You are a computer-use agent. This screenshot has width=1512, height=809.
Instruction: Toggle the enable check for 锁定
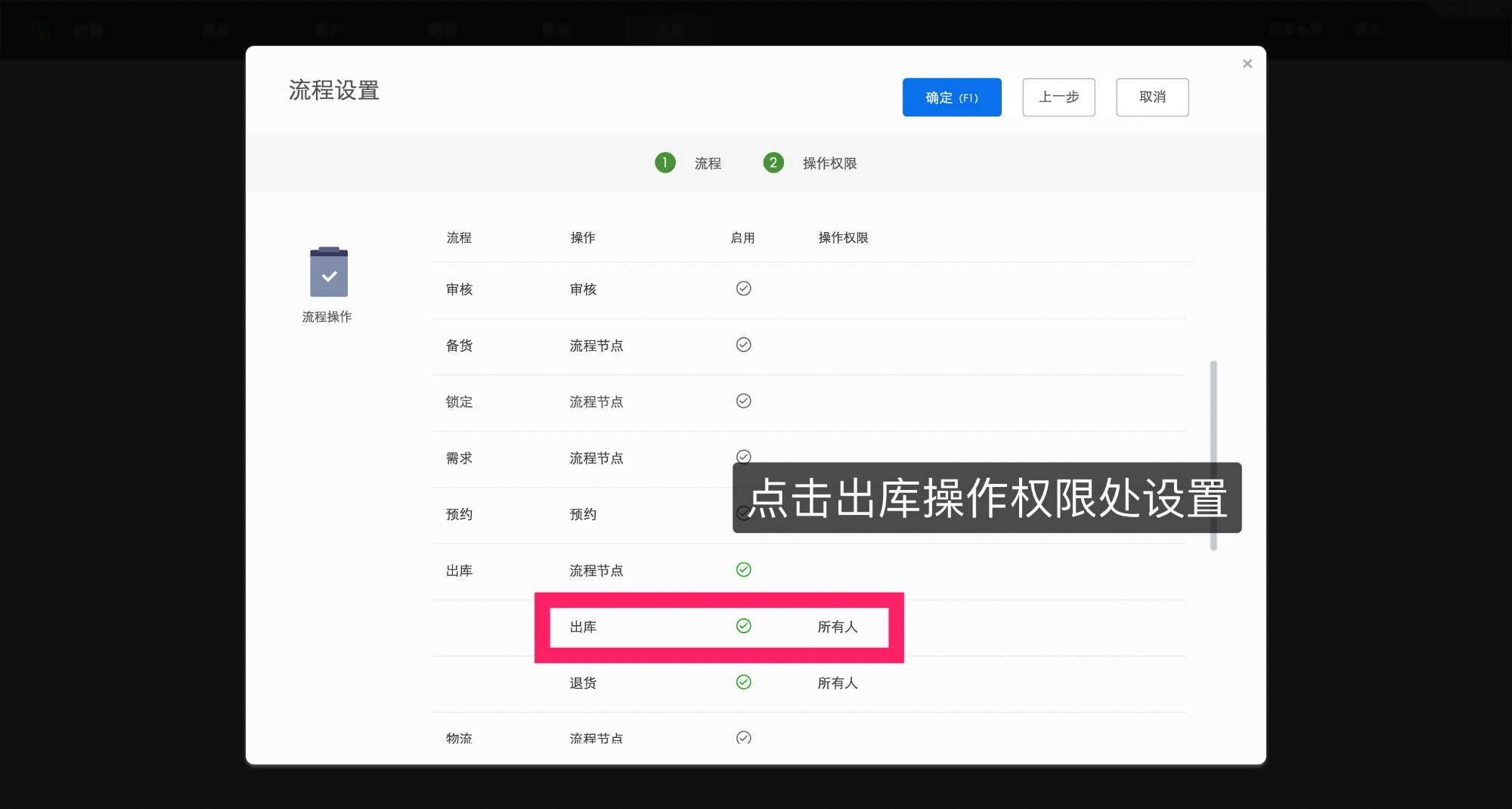[744, 401]
